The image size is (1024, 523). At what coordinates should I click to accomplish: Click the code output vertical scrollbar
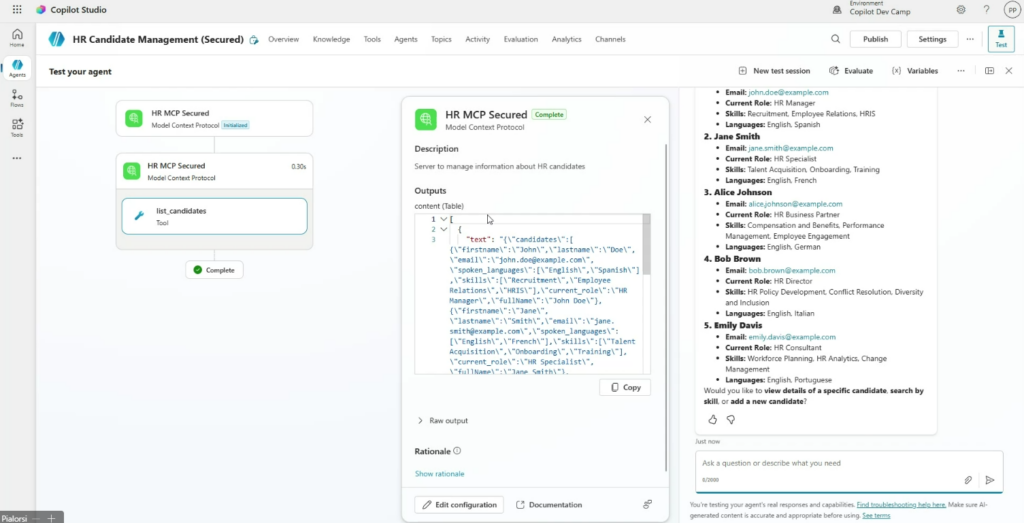646,245
